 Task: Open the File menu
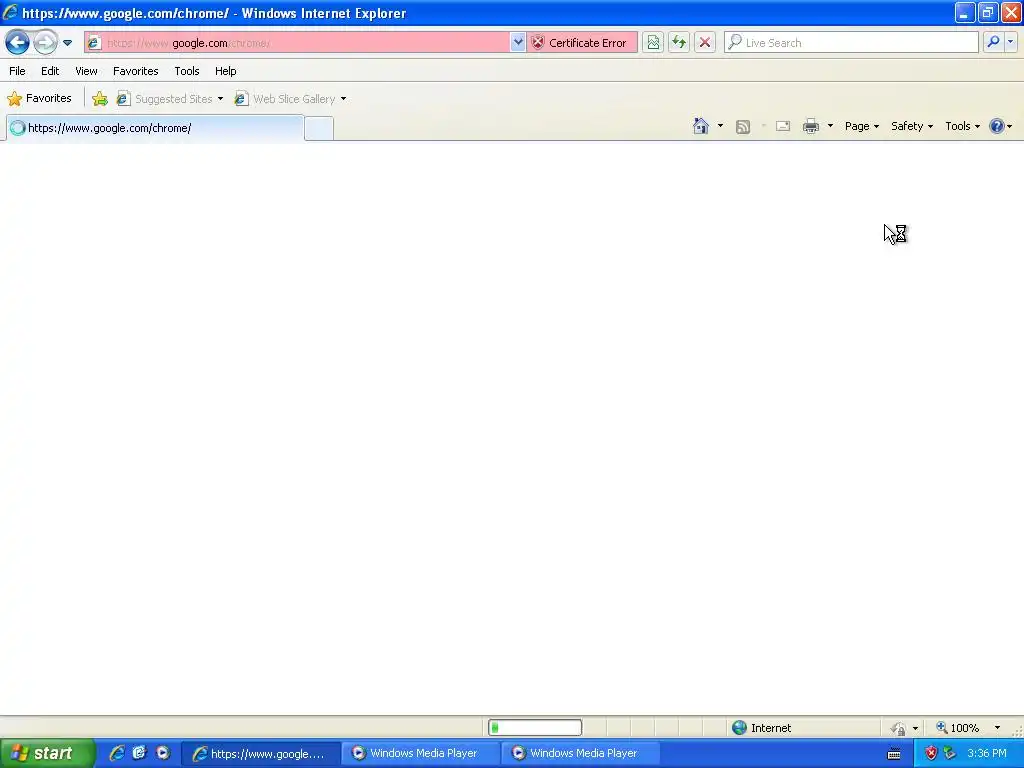tap(18, 71)
